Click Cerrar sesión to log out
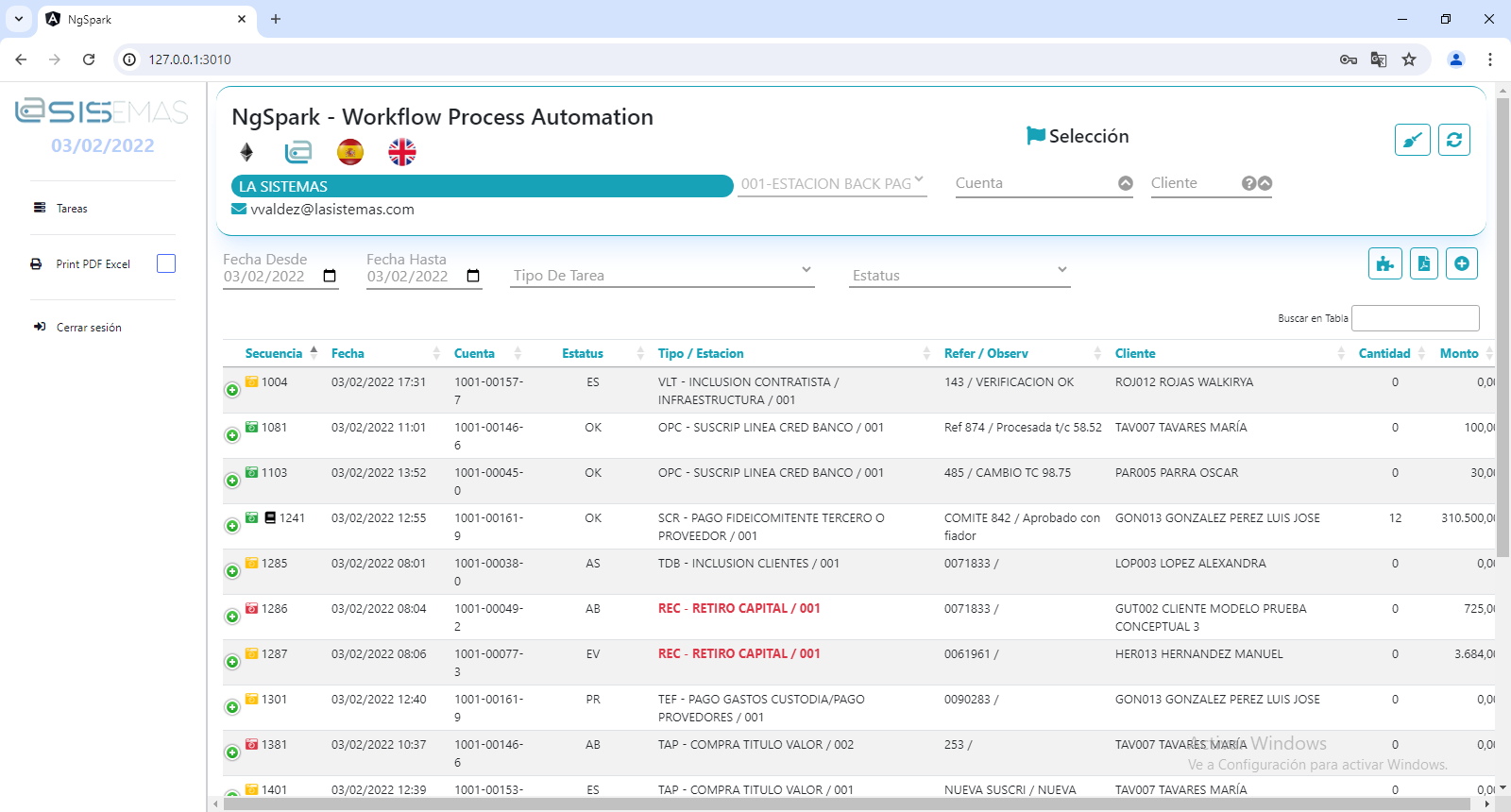This screenshot has width=1511, height=812. [x=89, y=328]
